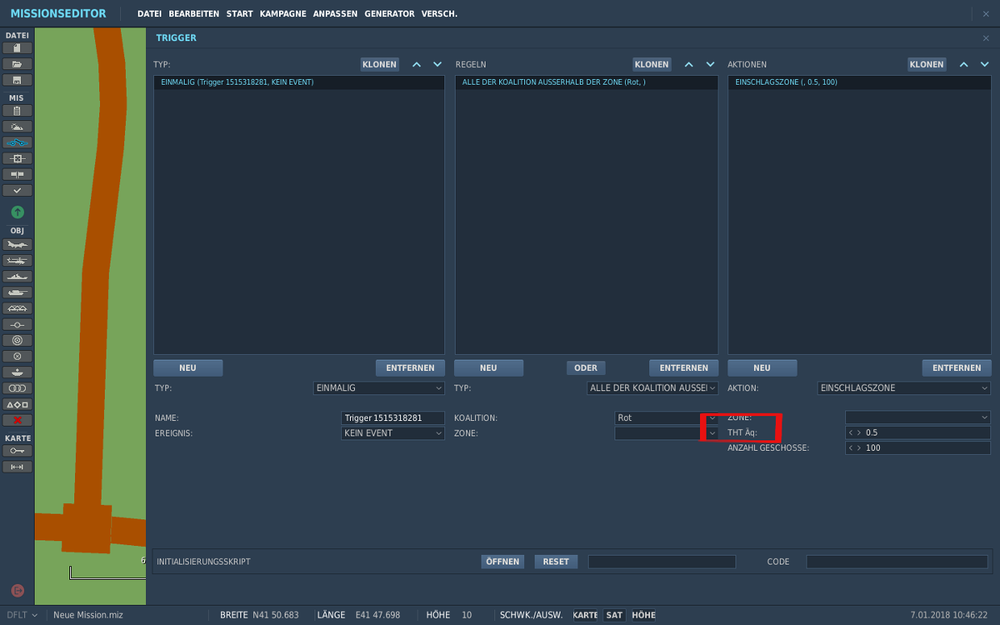Click the two-flags coalition icon

[17, 175]
